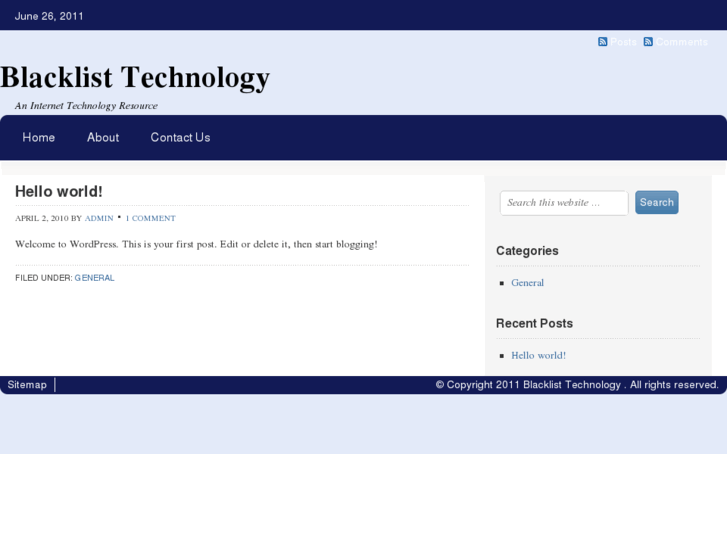727x545 pixels.
Task: Open the About page in navigation
Action: point(103,138)
